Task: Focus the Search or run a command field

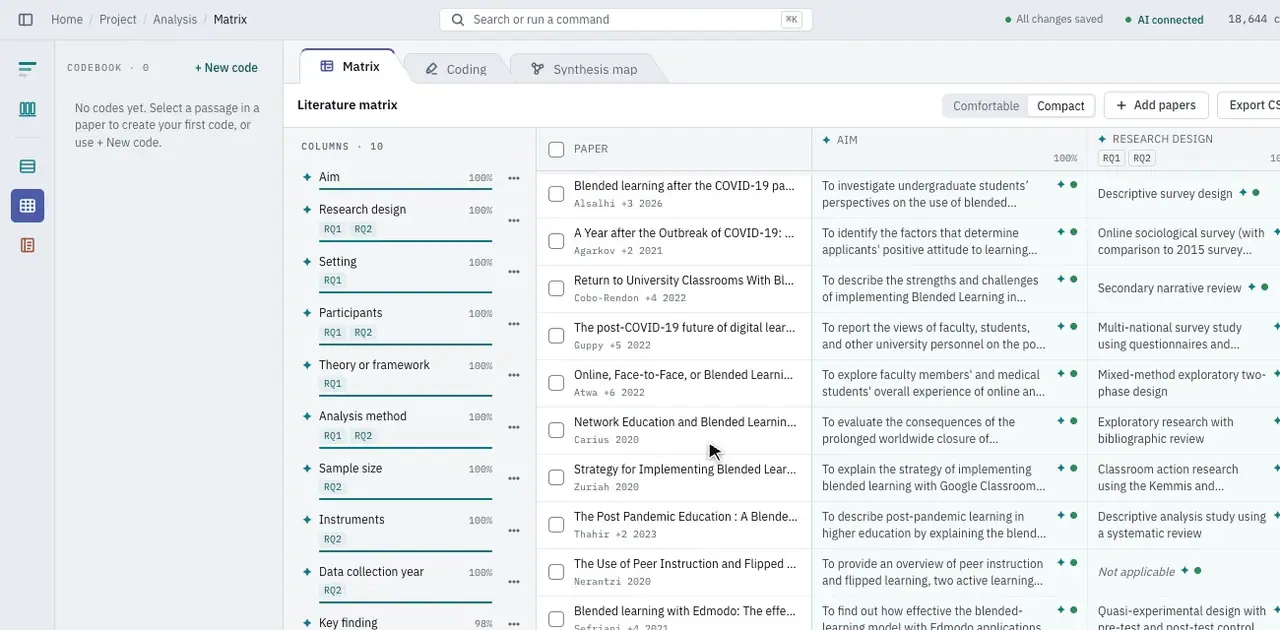Action: click(626, 19)
